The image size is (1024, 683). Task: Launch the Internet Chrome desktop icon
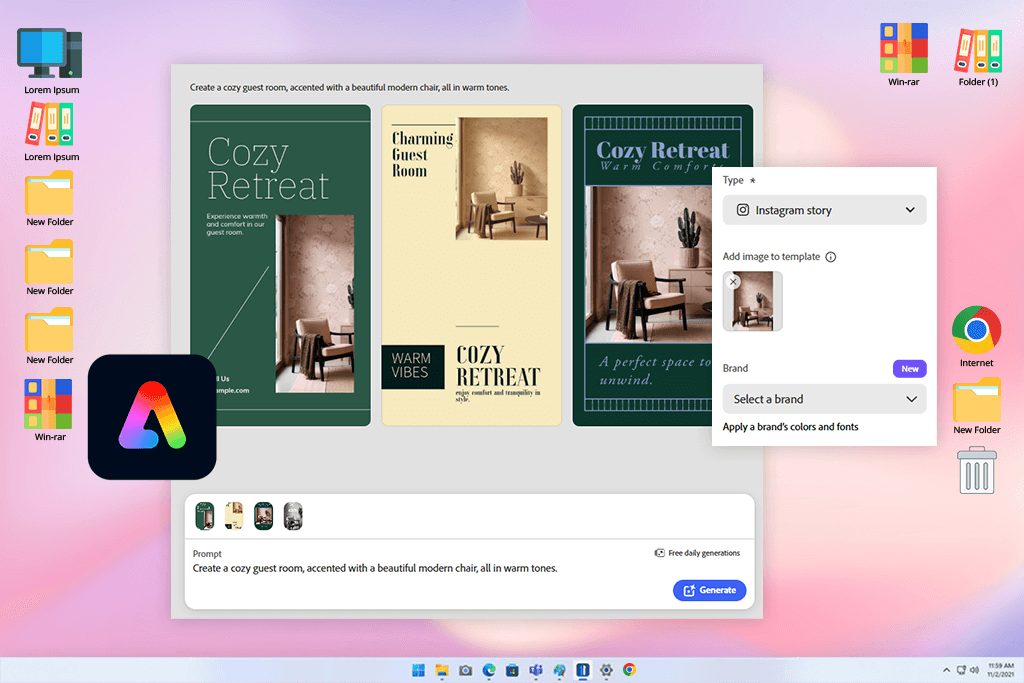click(x=976, y=337)
